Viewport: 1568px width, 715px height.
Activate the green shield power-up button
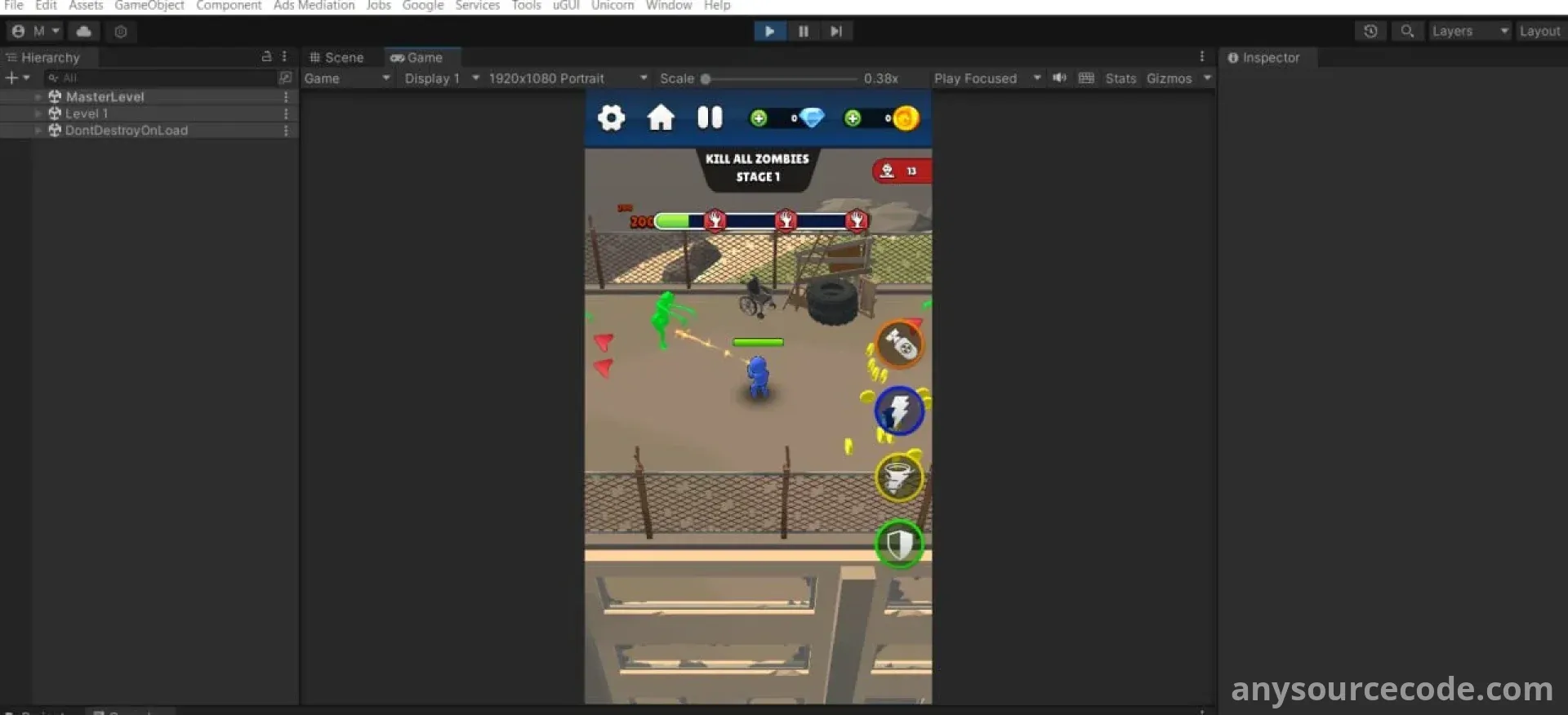click(x=899, y=544)
